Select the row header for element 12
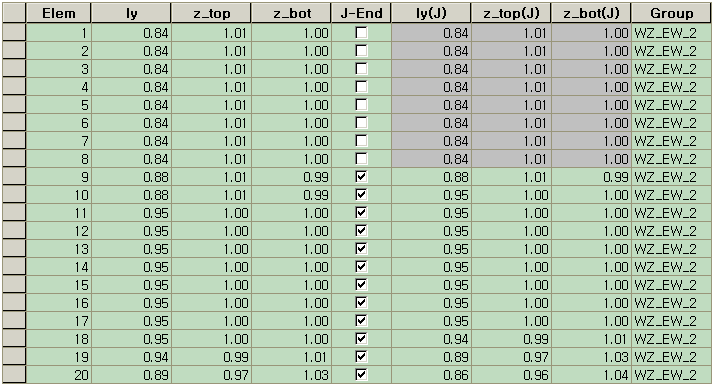The height and width of the screenshot is (386, 714). click(14, 231)
